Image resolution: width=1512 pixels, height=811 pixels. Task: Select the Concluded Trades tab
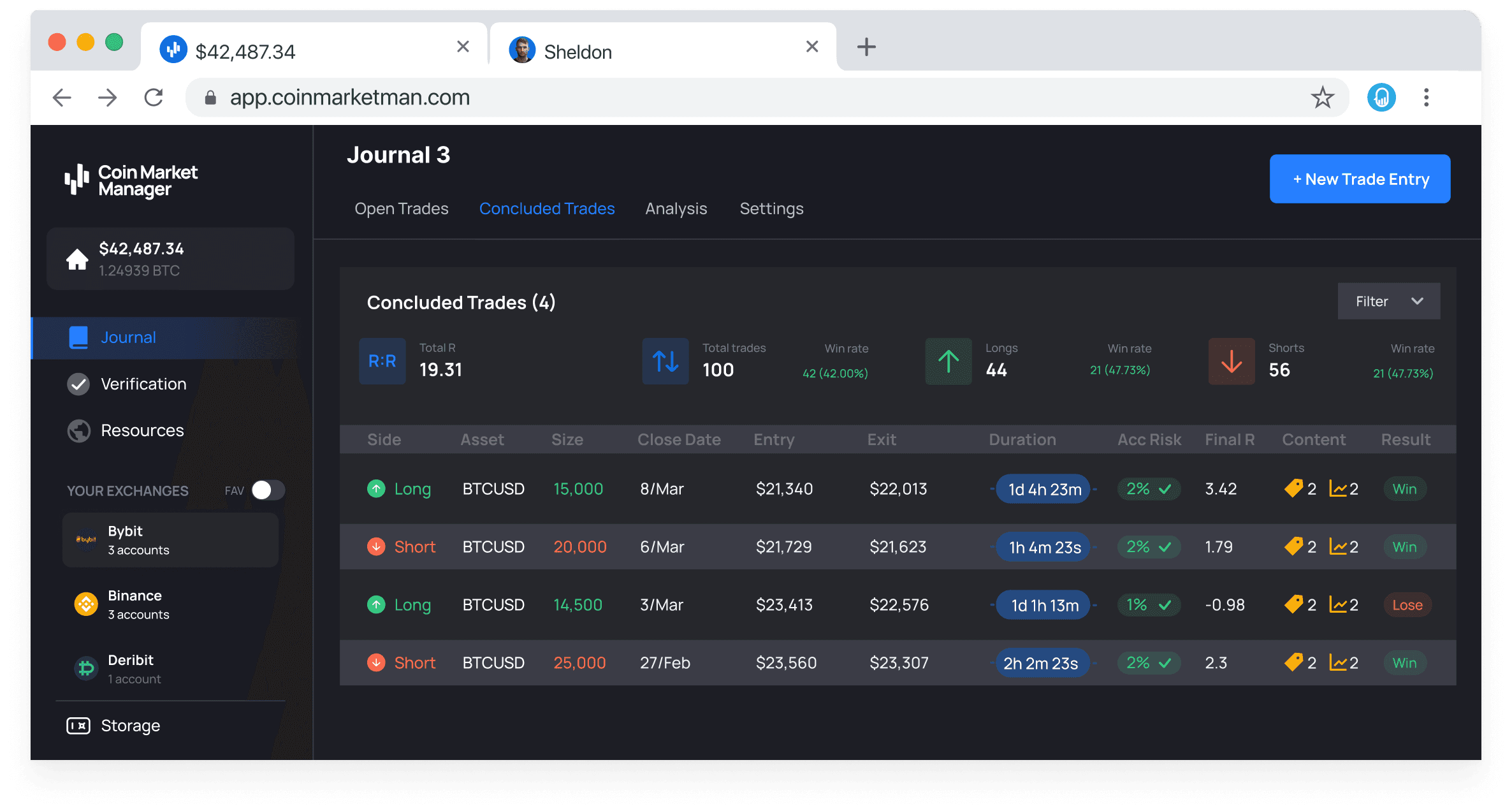(x=547, y=208)
